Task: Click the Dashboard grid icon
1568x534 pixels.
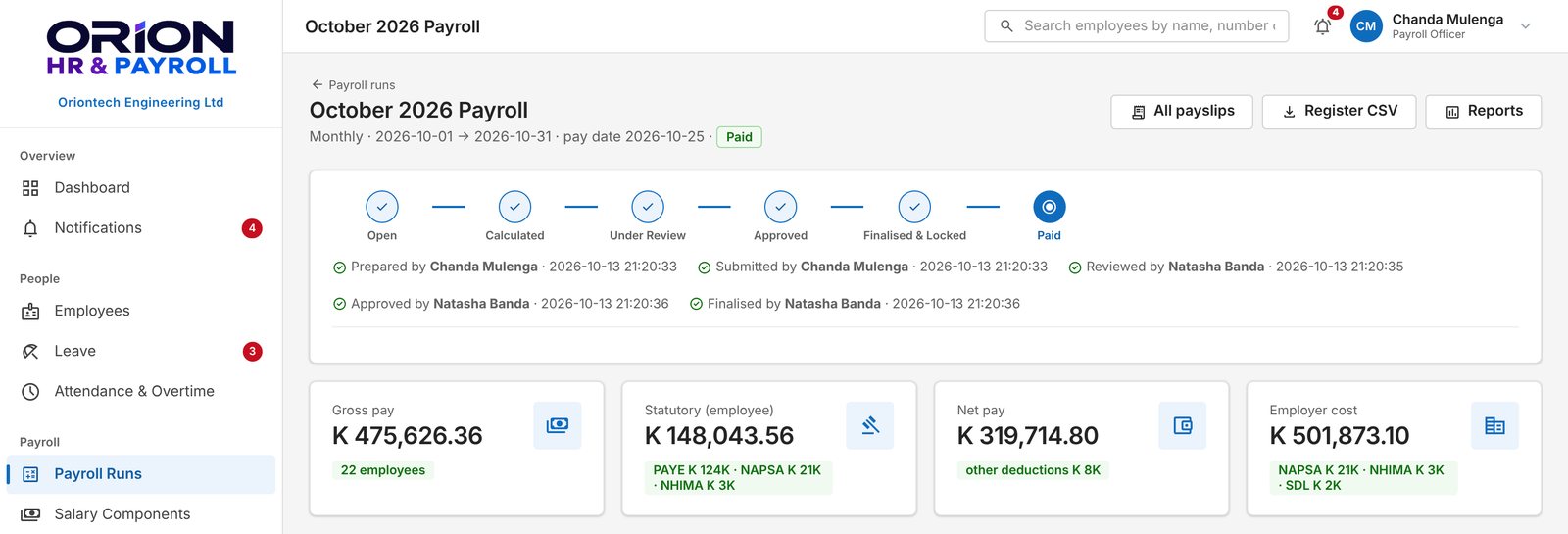Action: [x=30, y=188]
